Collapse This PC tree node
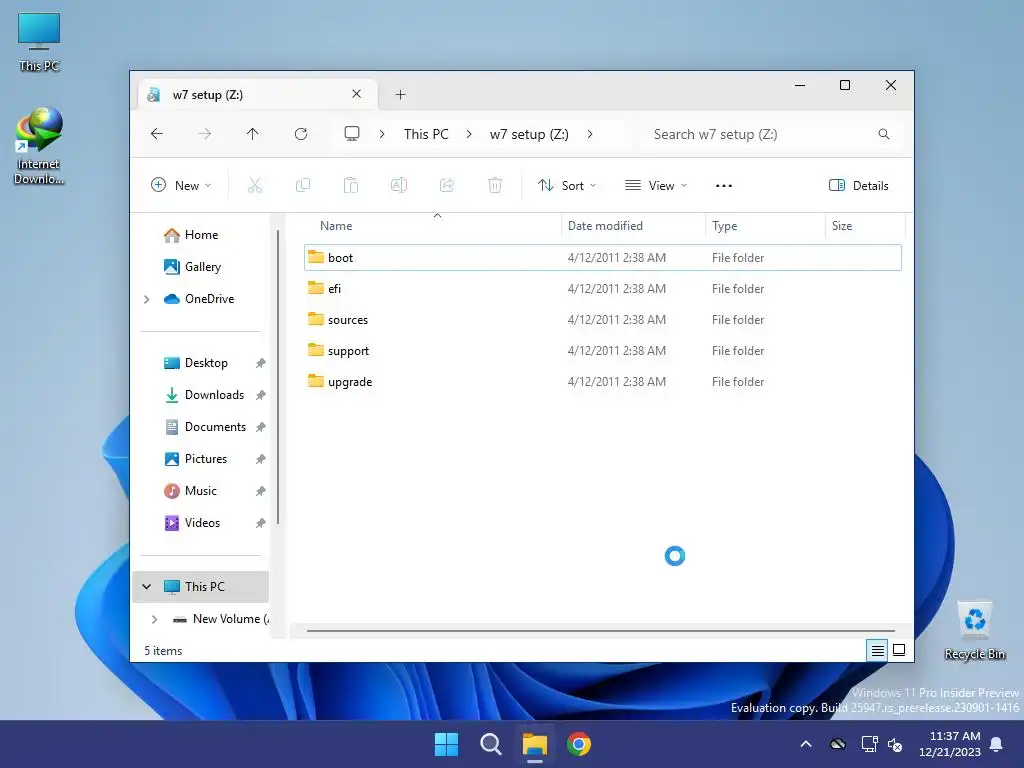 tap(147, 586)
